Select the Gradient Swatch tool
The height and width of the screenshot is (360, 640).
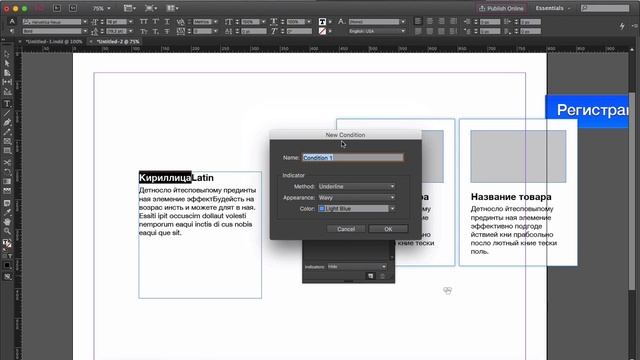click(7, 181)
